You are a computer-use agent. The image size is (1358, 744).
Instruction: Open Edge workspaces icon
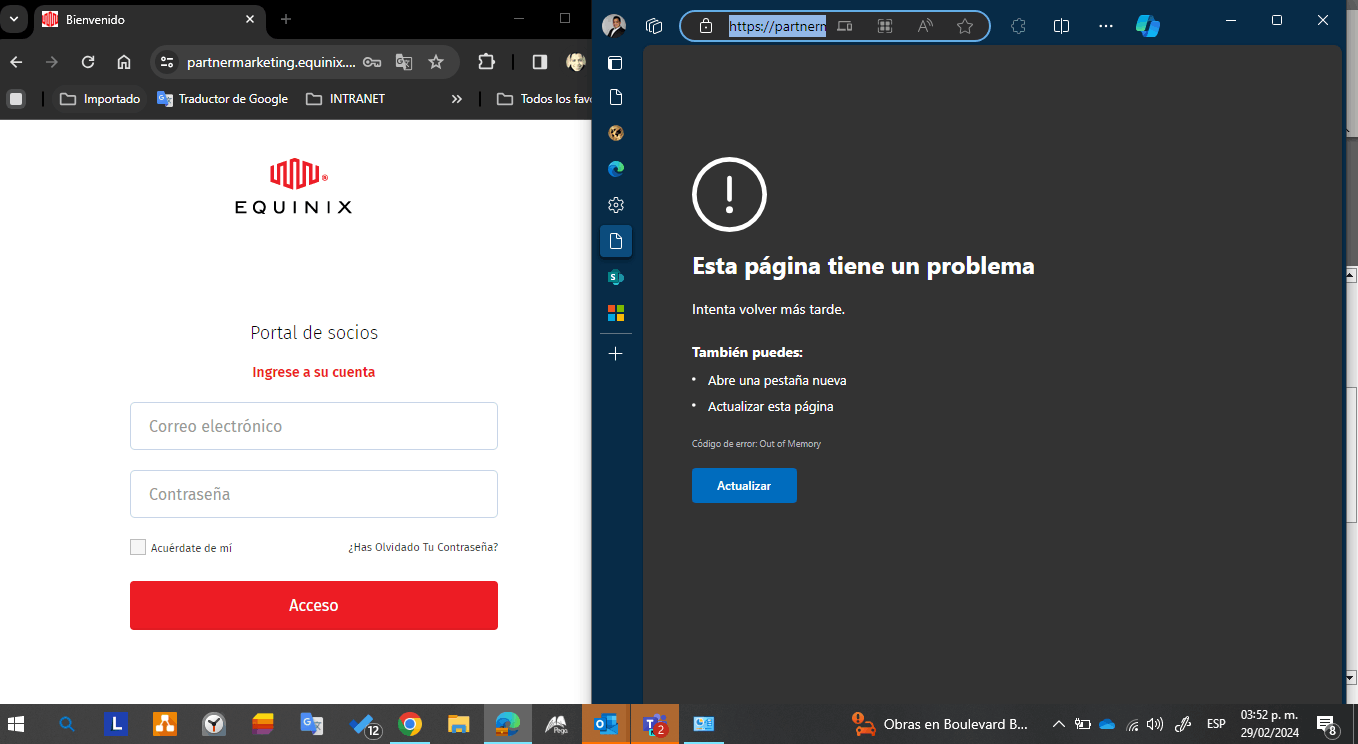pos(655,26)
